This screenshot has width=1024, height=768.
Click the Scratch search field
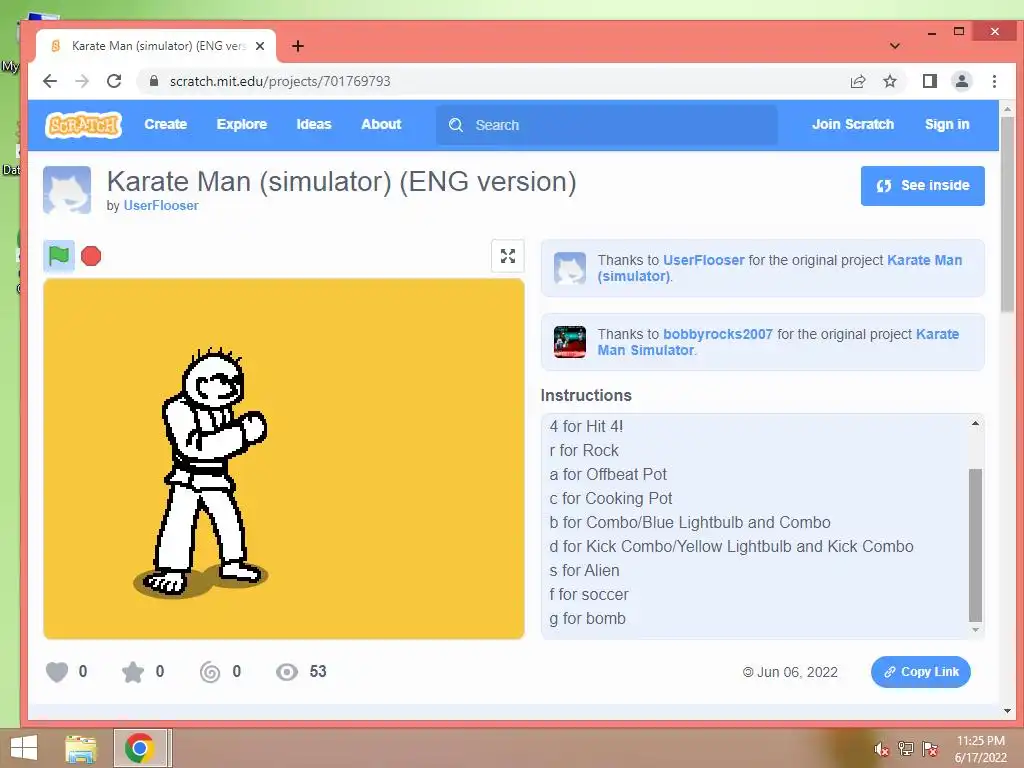(x=607, y=125)
